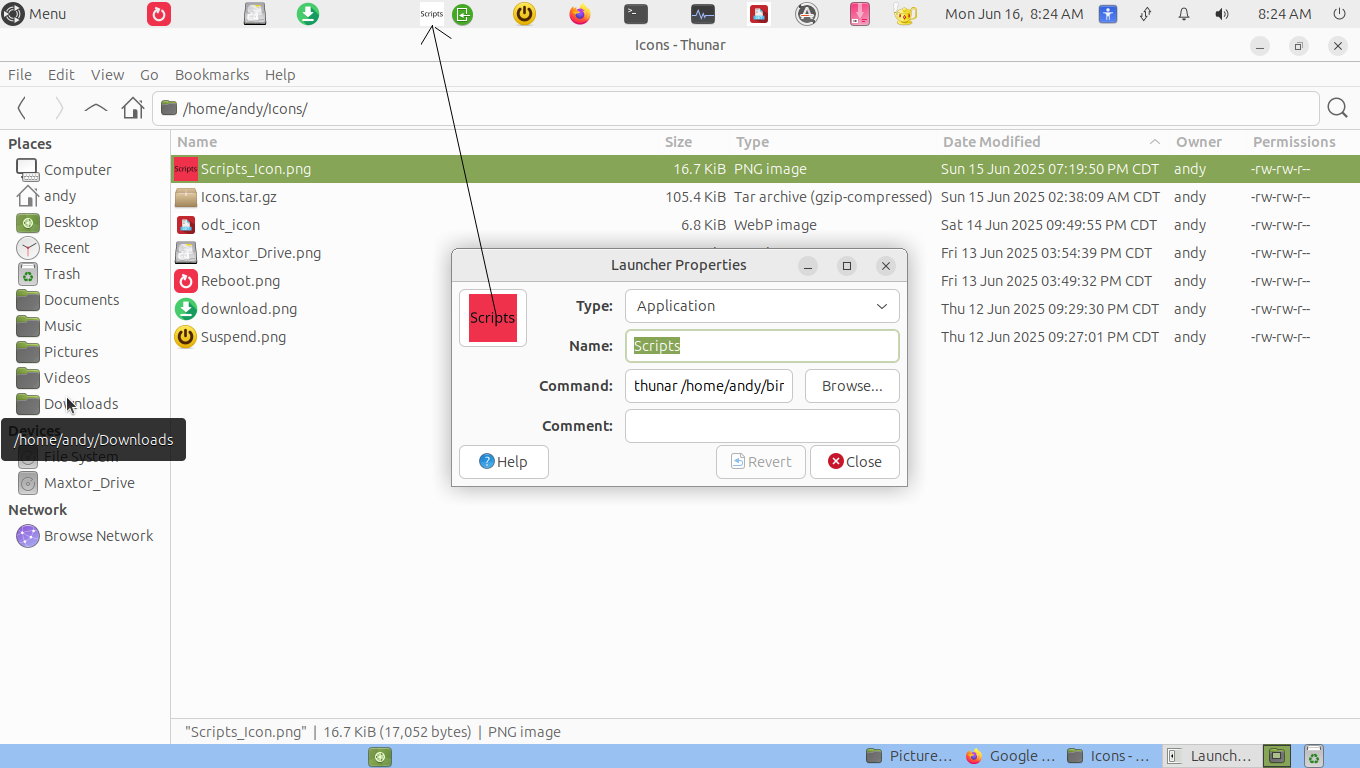Image resolution: width=1360 pixels, height=768 pixels.
Task: Click the workspace switcher in the bottom panel
Action: click(1276, 756)
